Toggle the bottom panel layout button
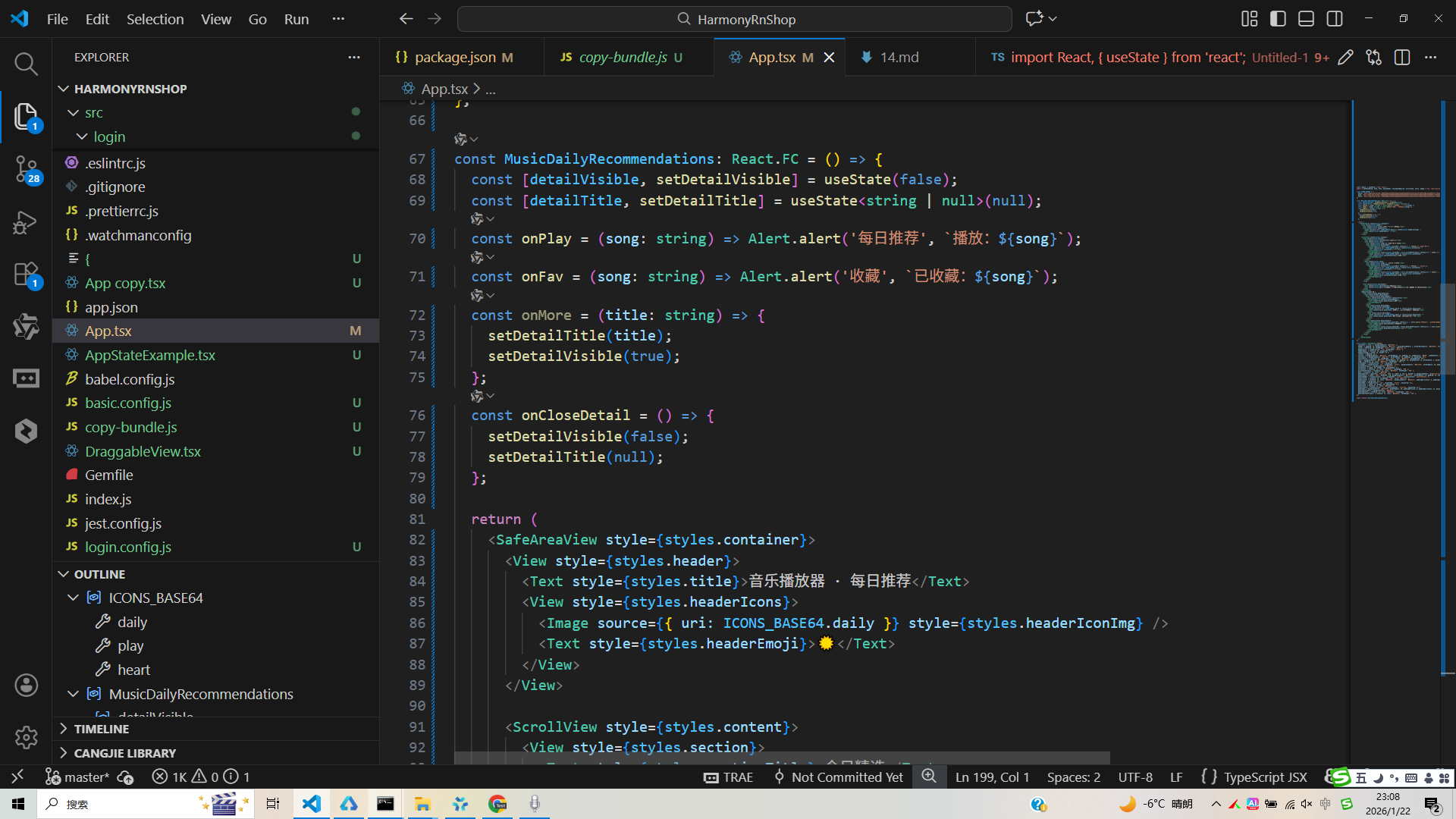The height and width of the screenshot is (819, 1456). point(1306,19)
